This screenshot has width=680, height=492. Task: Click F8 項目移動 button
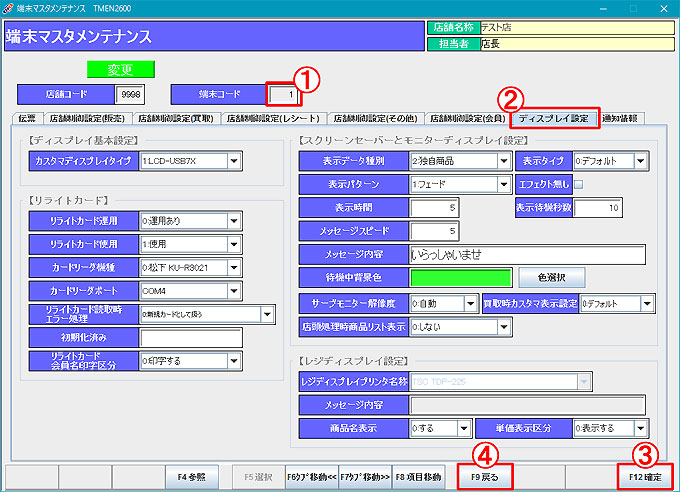click(x=418, y=477)
